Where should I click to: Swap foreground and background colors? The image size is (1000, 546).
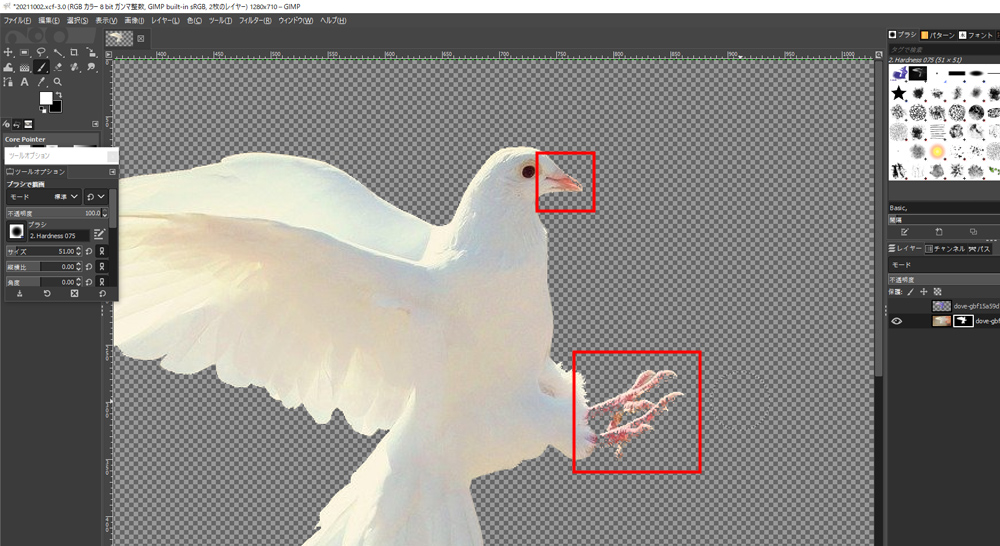click(x=59, y=94)
